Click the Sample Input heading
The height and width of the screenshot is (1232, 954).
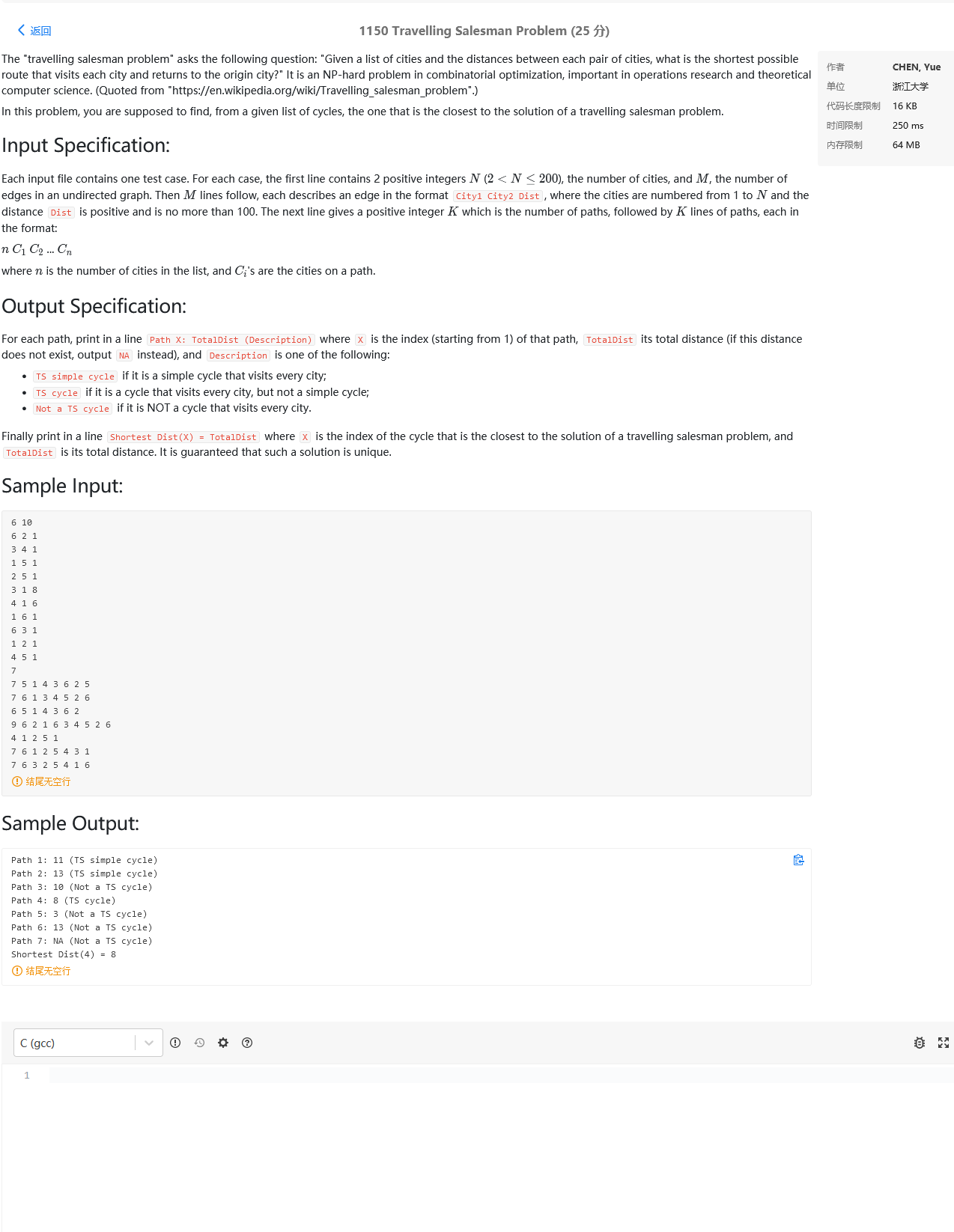click(62, 486)
